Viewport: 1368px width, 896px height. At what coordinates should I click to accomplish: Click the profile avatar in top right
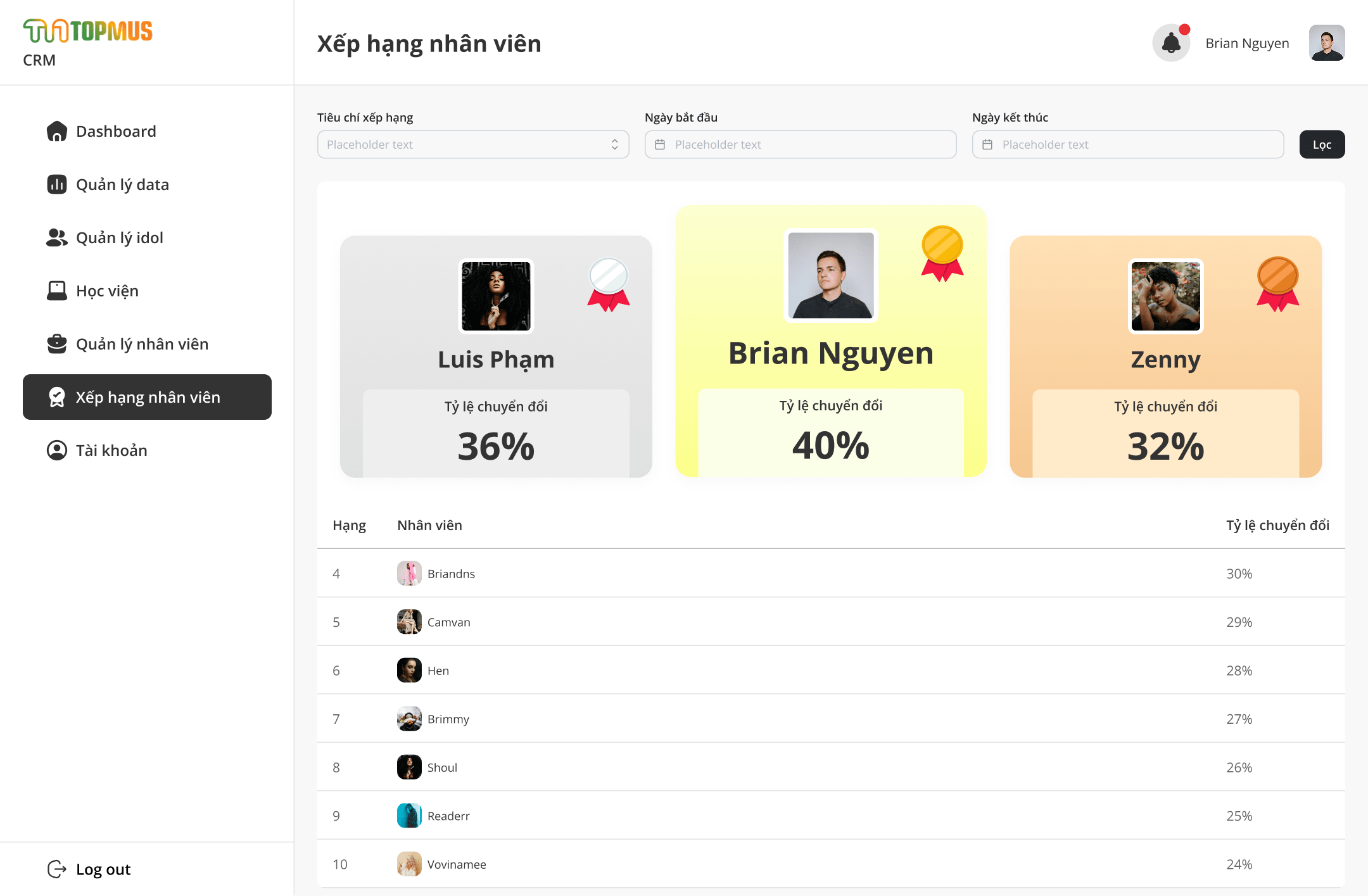[1327, 43]
